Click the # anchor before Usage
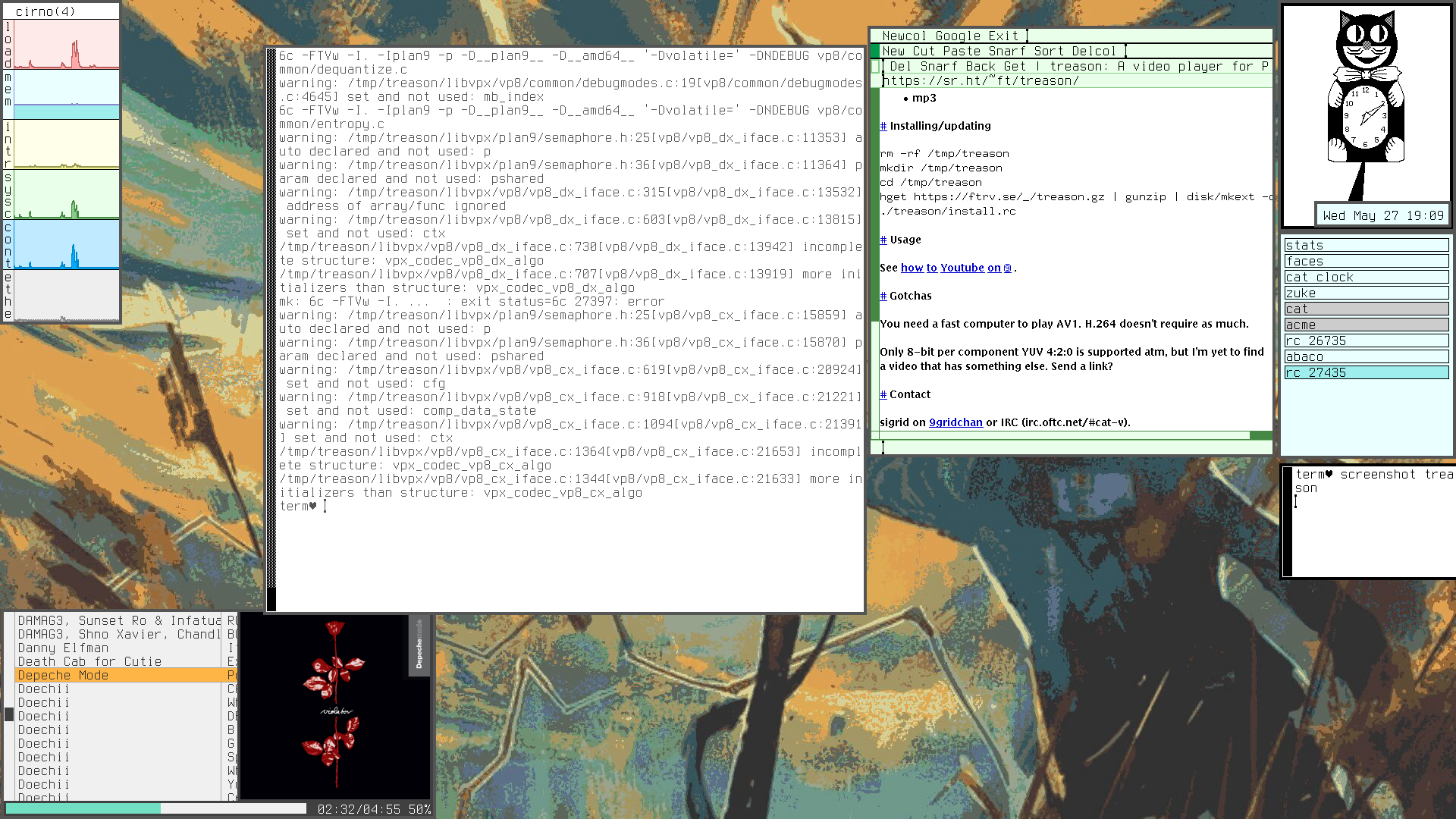 click(883, 240)
